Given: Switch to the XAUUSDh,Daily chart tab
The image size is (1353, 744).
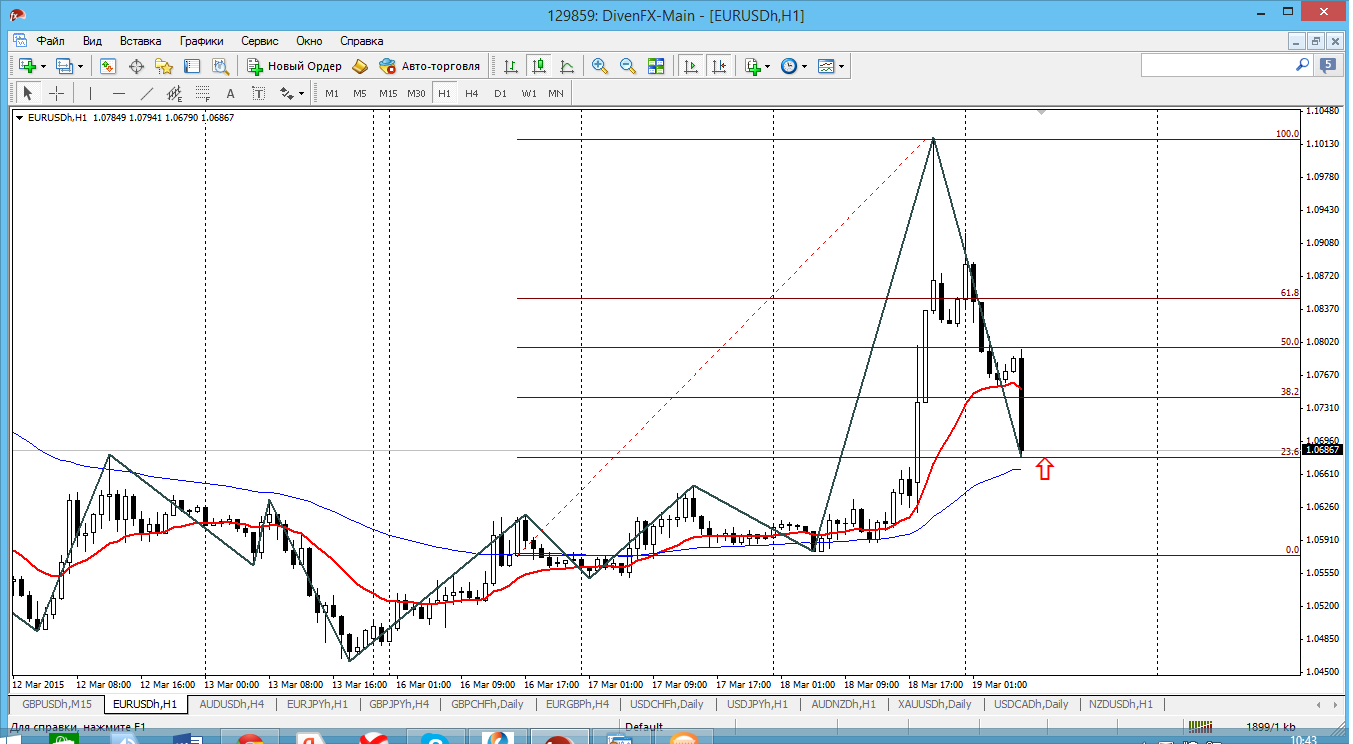Looking at the screenshot, I should pos(934,704).
